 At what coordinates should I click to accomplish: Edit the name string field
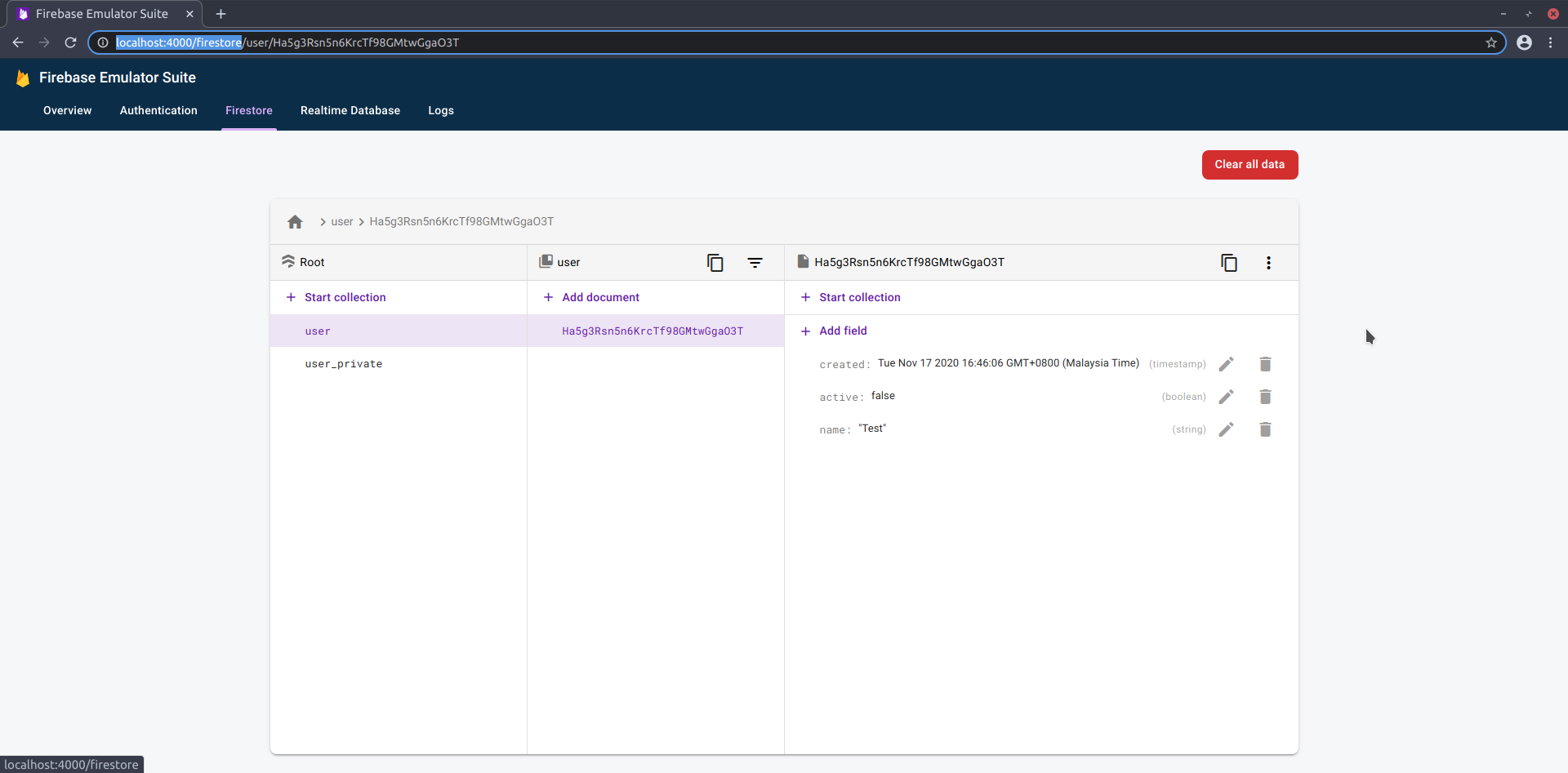point(1226,429)
